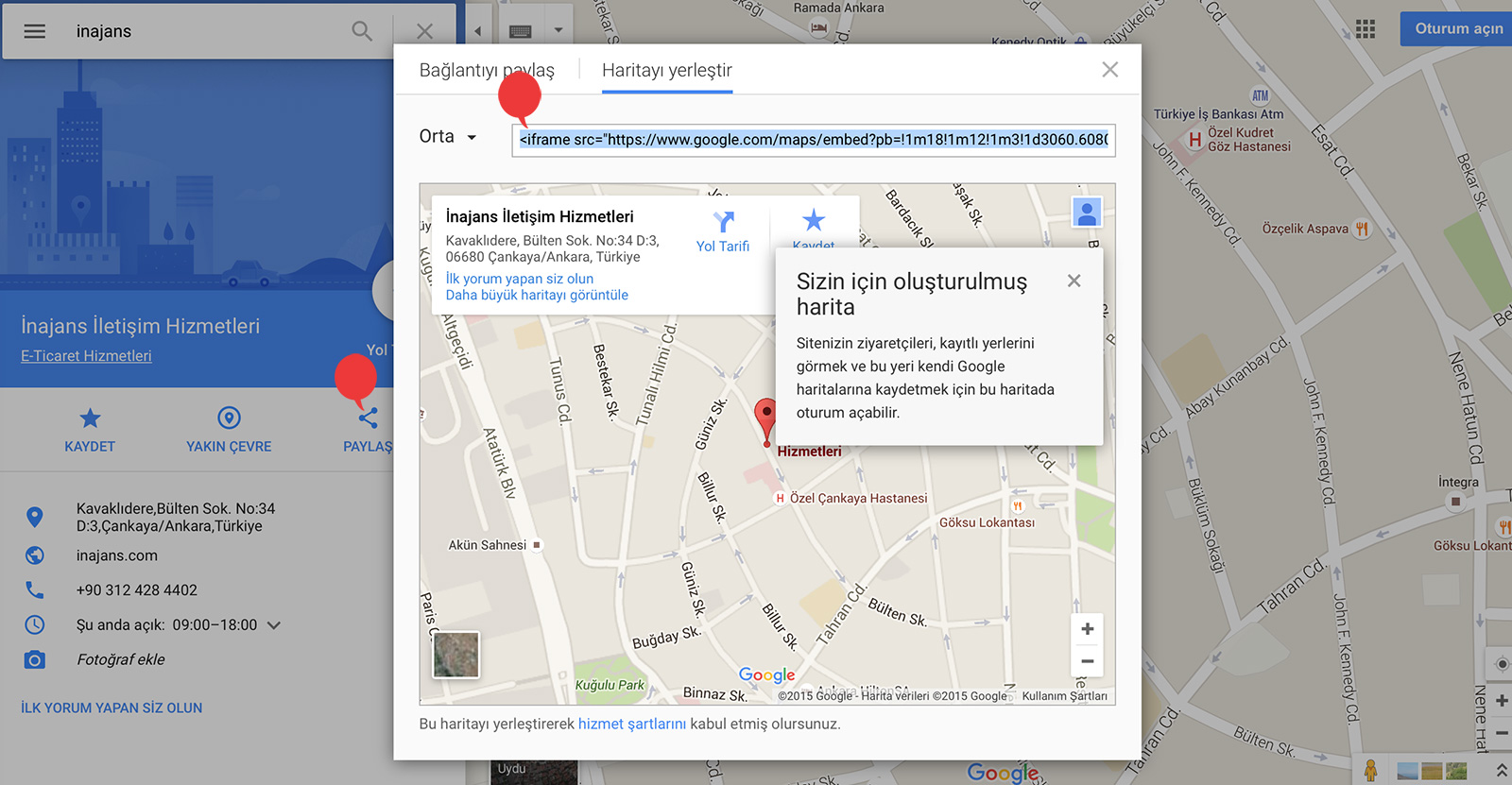1512x785 pixels.
Task: Expand the imagery strip chevron
Action: point(1502,772)
